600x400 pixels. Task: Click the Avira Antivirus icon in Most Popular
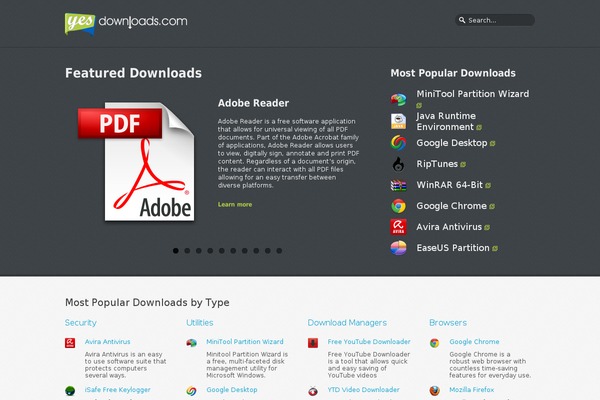398,227
